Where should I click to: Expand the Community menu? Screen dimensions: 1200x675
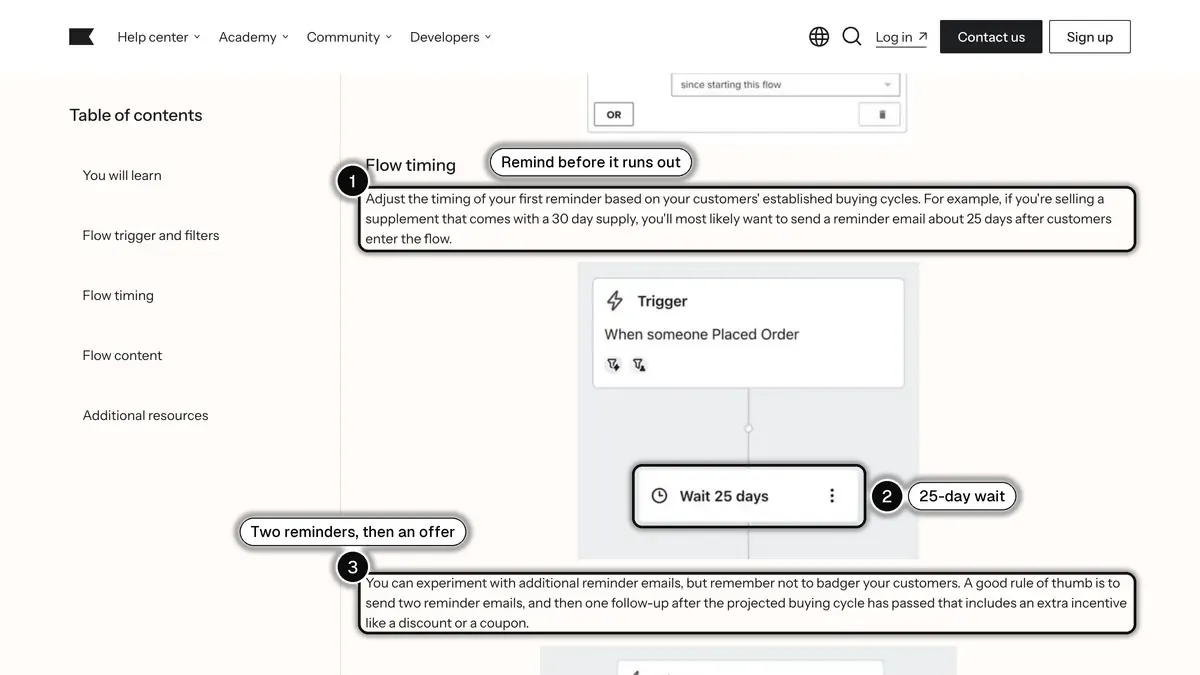tap(349, 37)
